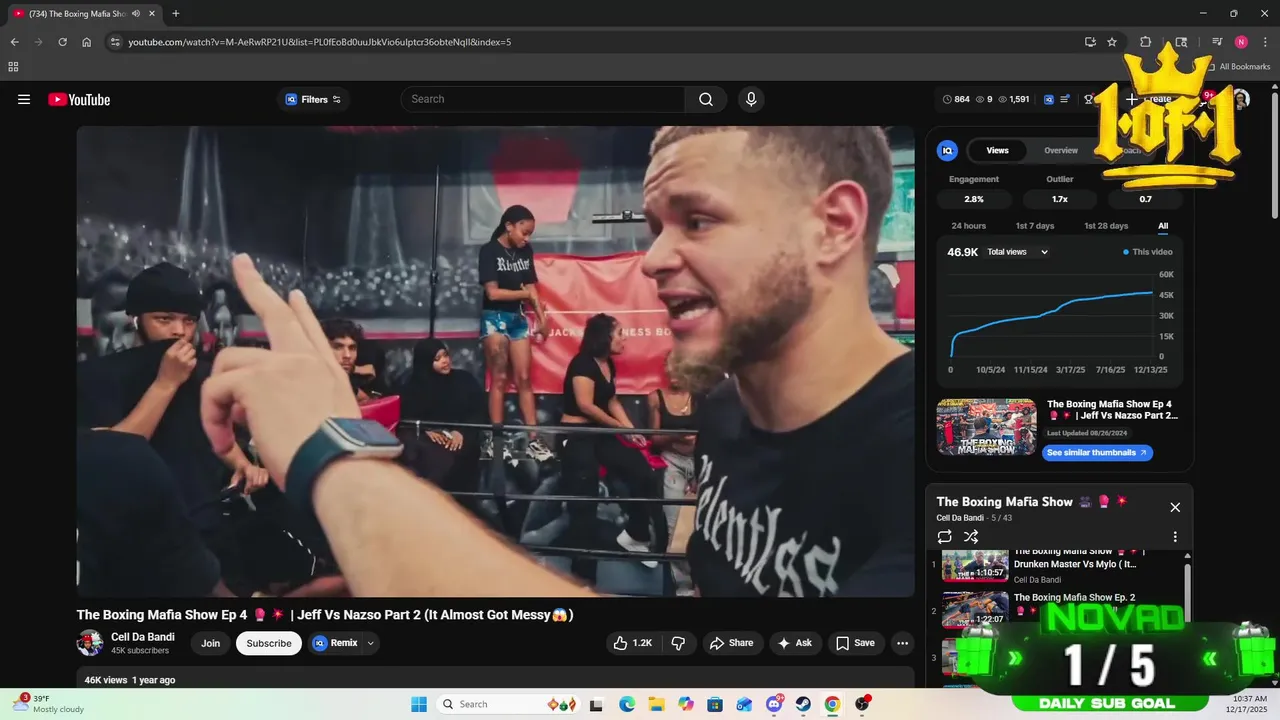1280x720 pixels.
Task: Open Steam from taskbar
Action: coord(803,704)
